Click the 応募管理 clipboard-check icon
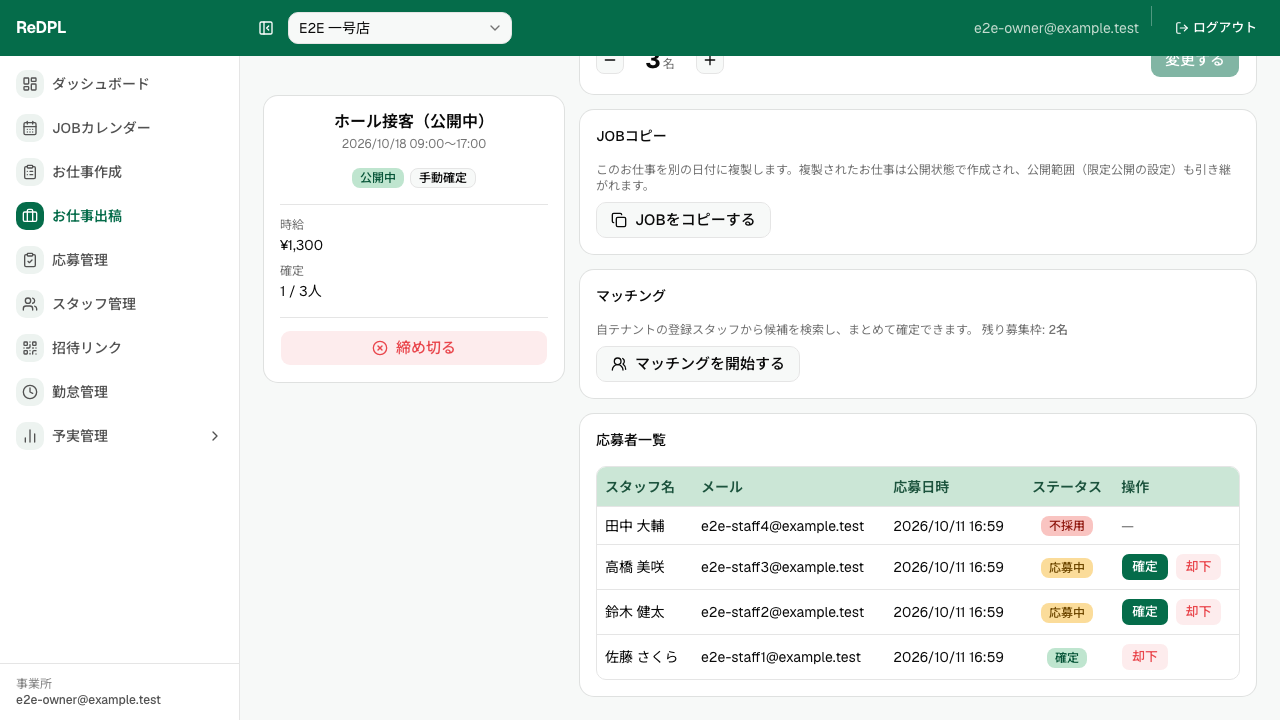This screenshot has width=1280, height=720. pos(30,260)
